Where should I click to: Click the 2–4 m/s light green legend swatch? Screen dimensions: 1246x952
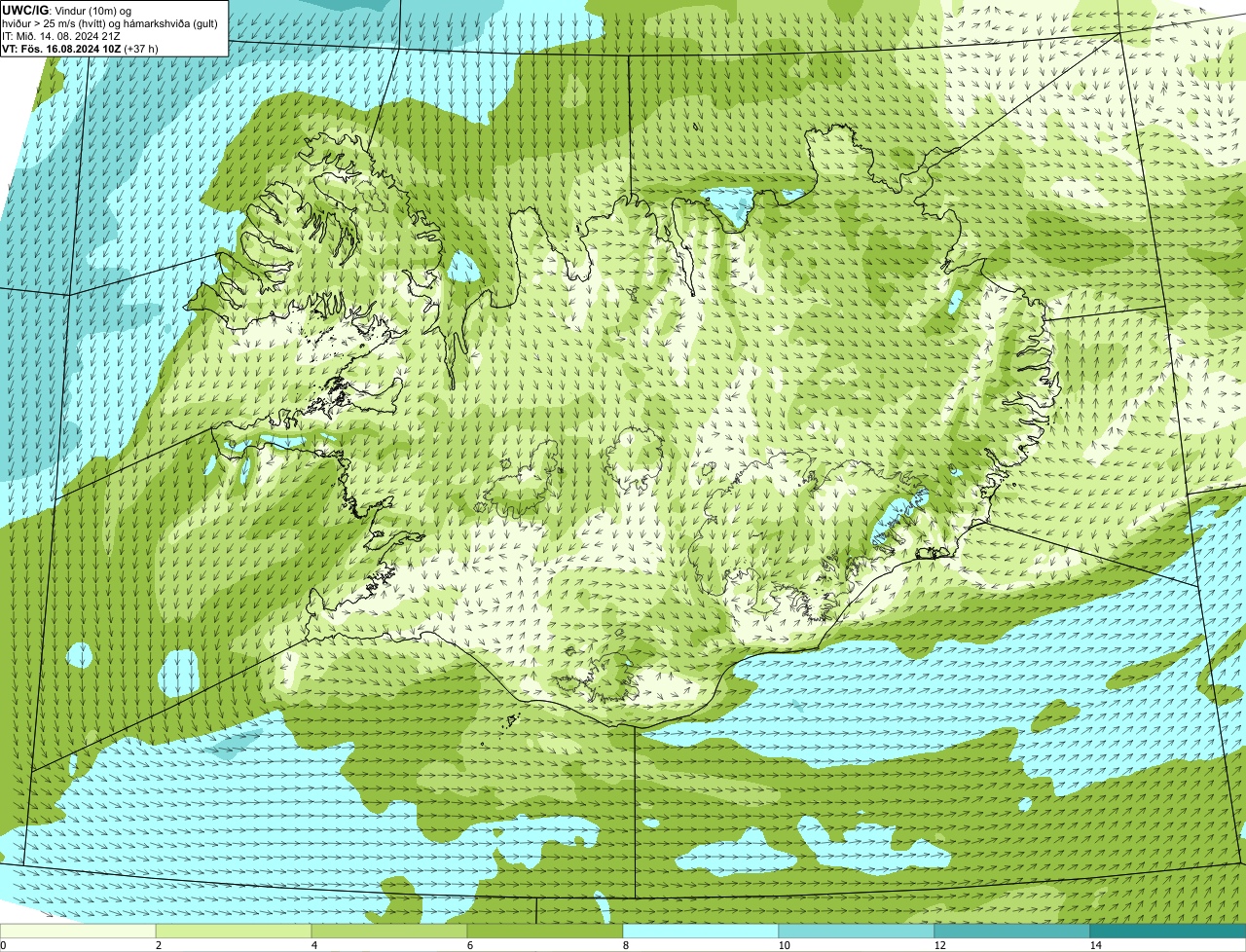(x=234, y=931)
